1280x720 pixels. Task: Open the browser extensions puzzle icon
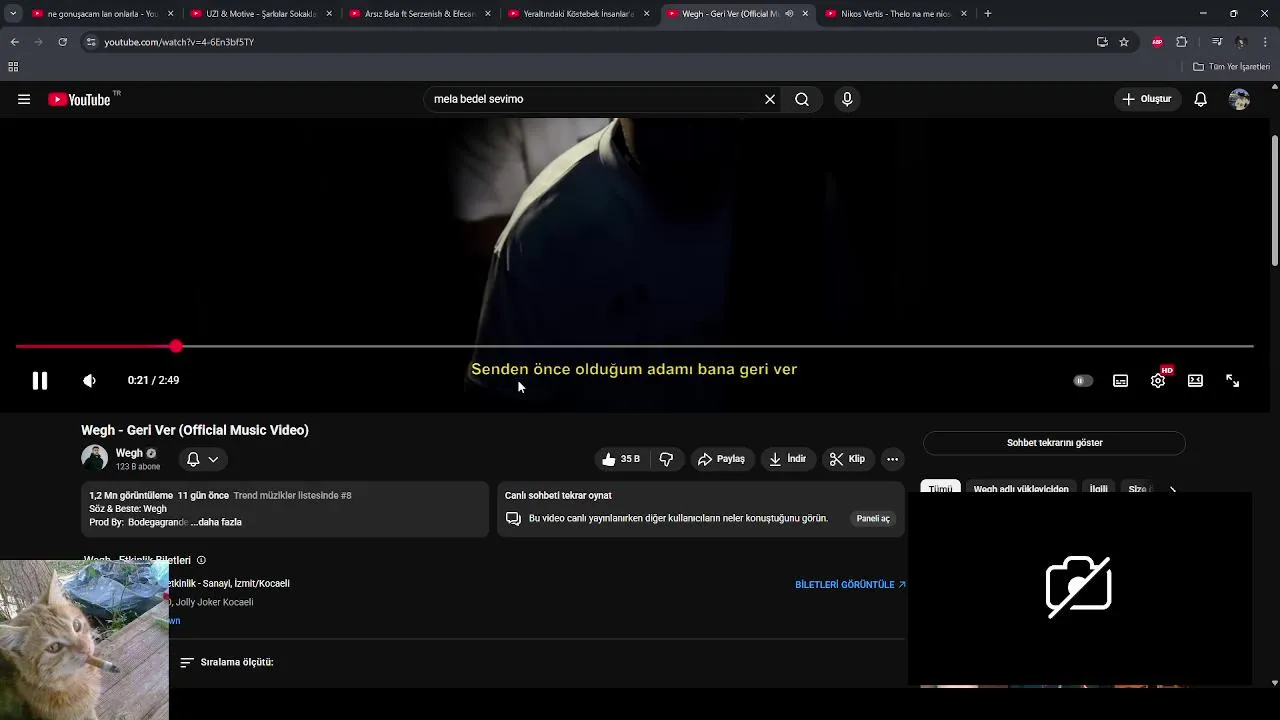(x=1182, y=42)
